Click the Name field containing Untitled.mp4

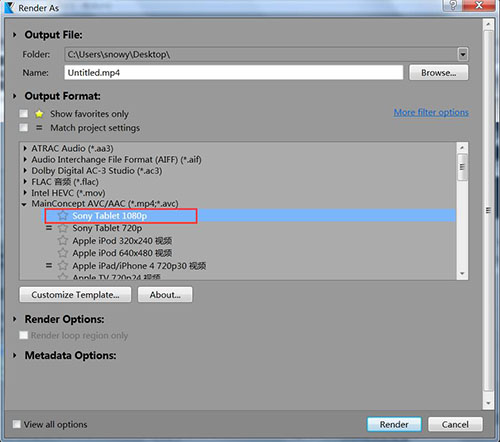(233, 73)
